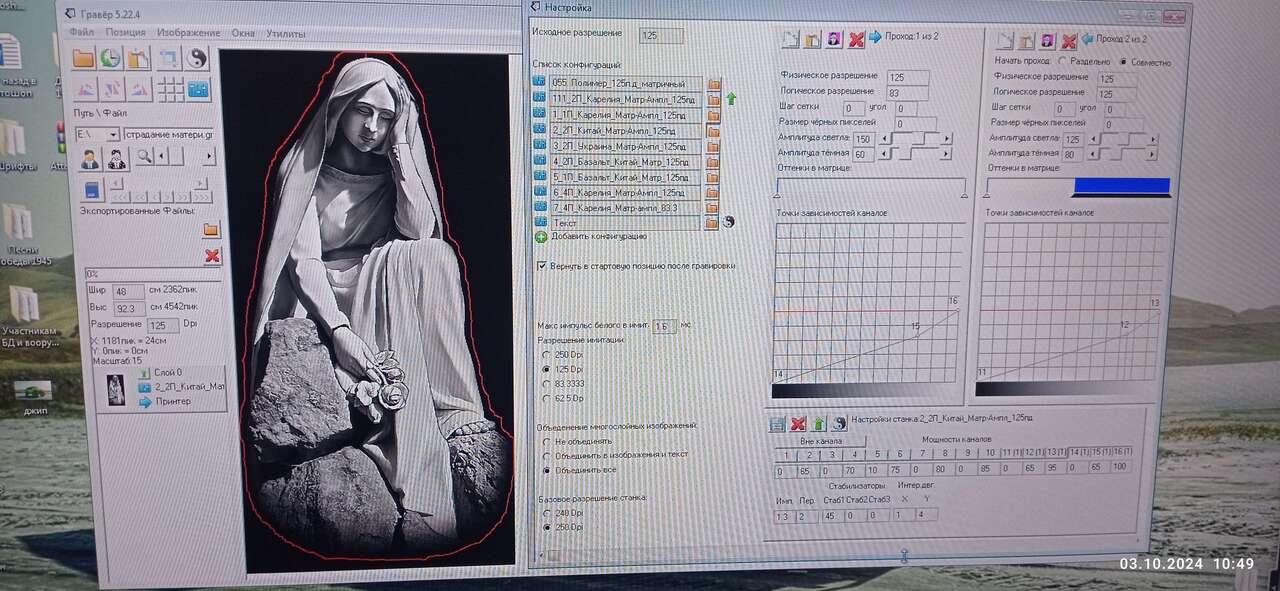The height and width of the screenshot is (591, 1280).
Task: Click the orange open-folder icon in Гравёр toolbar
Action: (84, 58)
